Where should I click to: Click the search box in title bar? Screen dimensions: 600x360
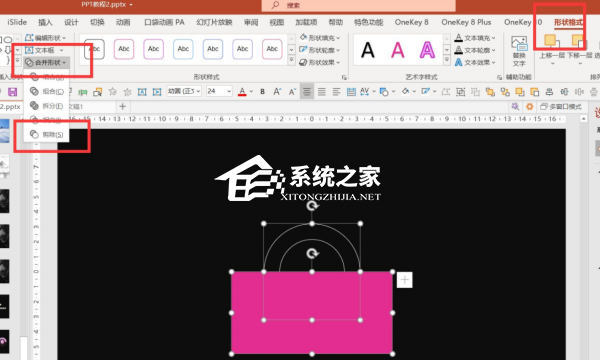(x=359, y=5)
